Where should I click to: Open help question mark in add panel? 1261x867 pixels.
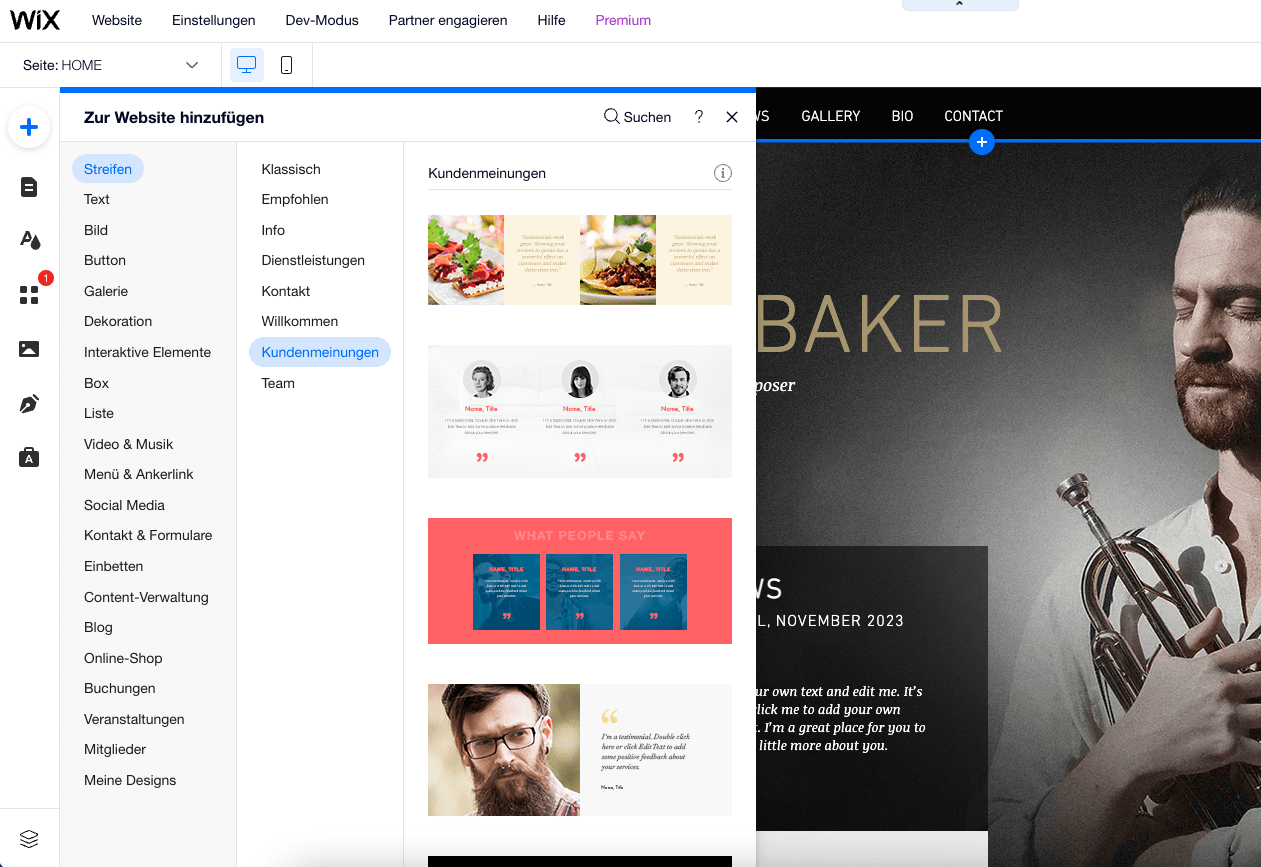click(x=698, y=117)
